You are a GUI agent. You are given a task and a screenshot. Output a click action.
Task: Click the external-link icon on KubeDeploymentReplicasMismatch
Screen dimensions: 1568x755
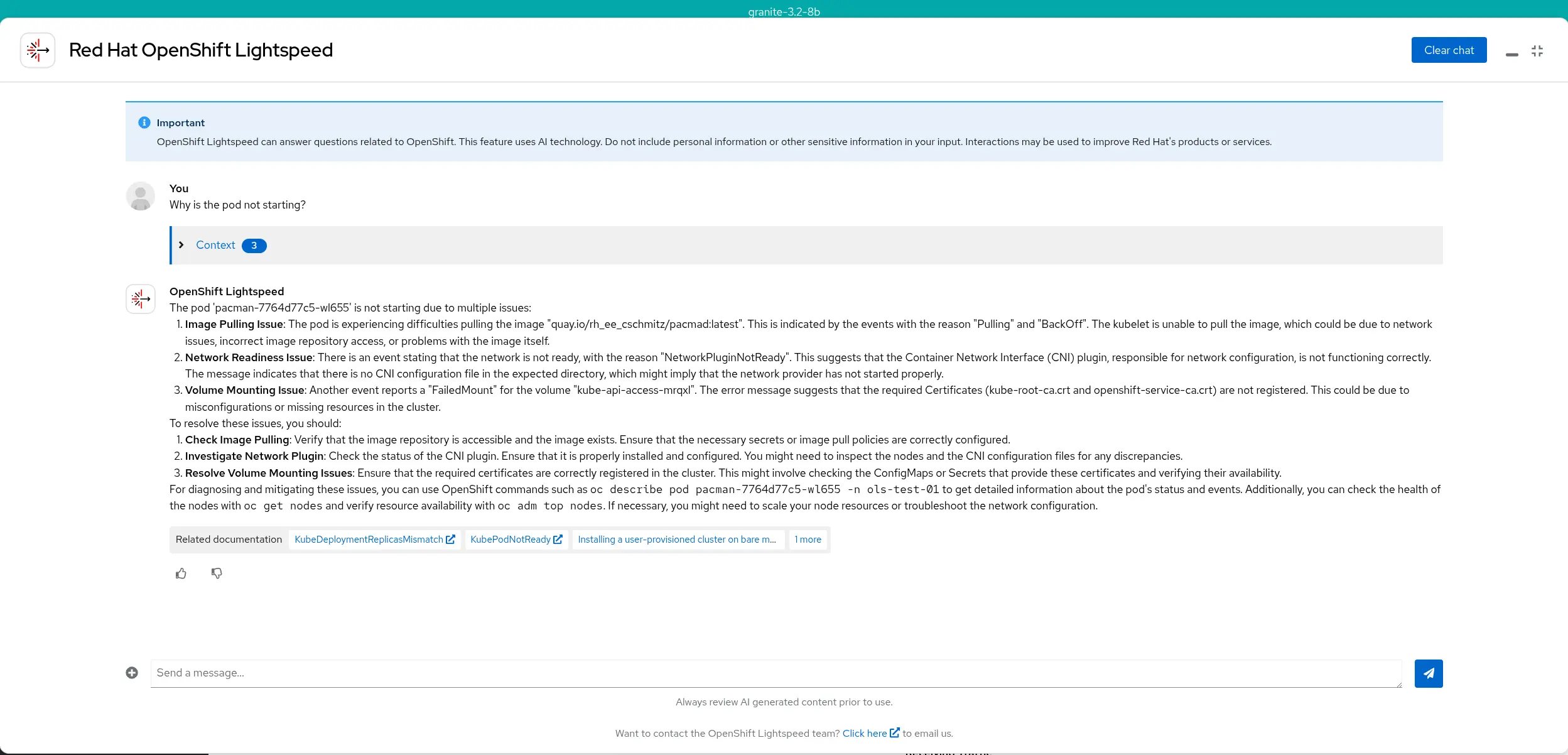tap(450, 540)
